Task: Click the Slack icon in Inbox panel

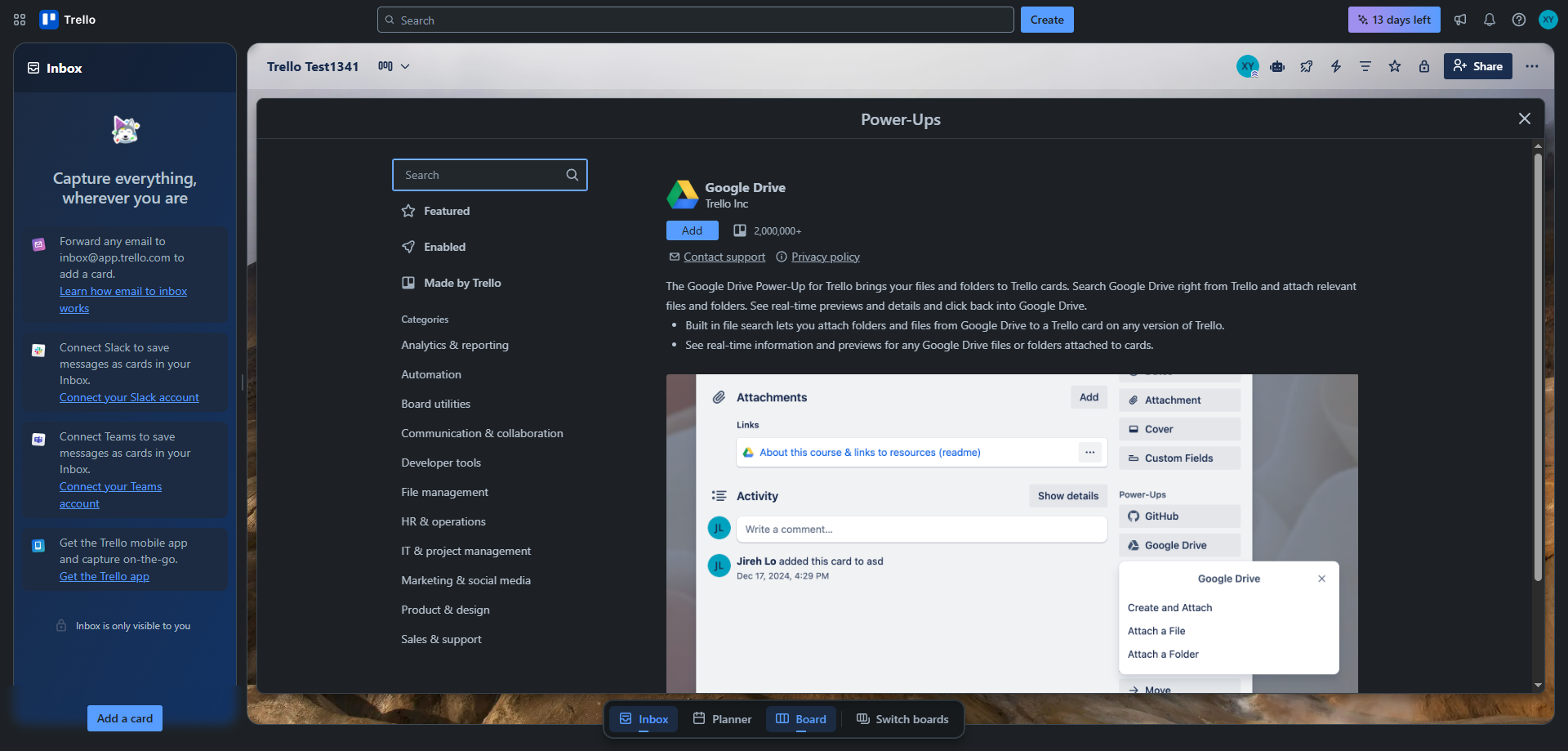Action: point(38,351)
